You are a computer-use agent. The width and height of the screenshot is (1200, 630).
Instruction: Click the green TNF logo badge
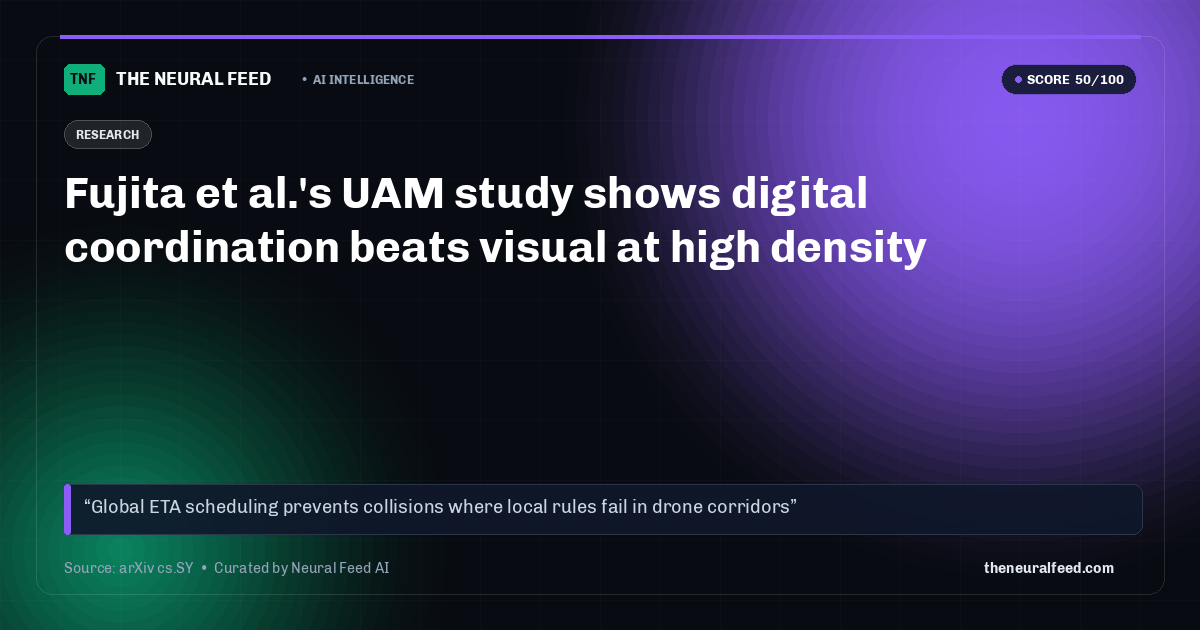tap(84, 79)
